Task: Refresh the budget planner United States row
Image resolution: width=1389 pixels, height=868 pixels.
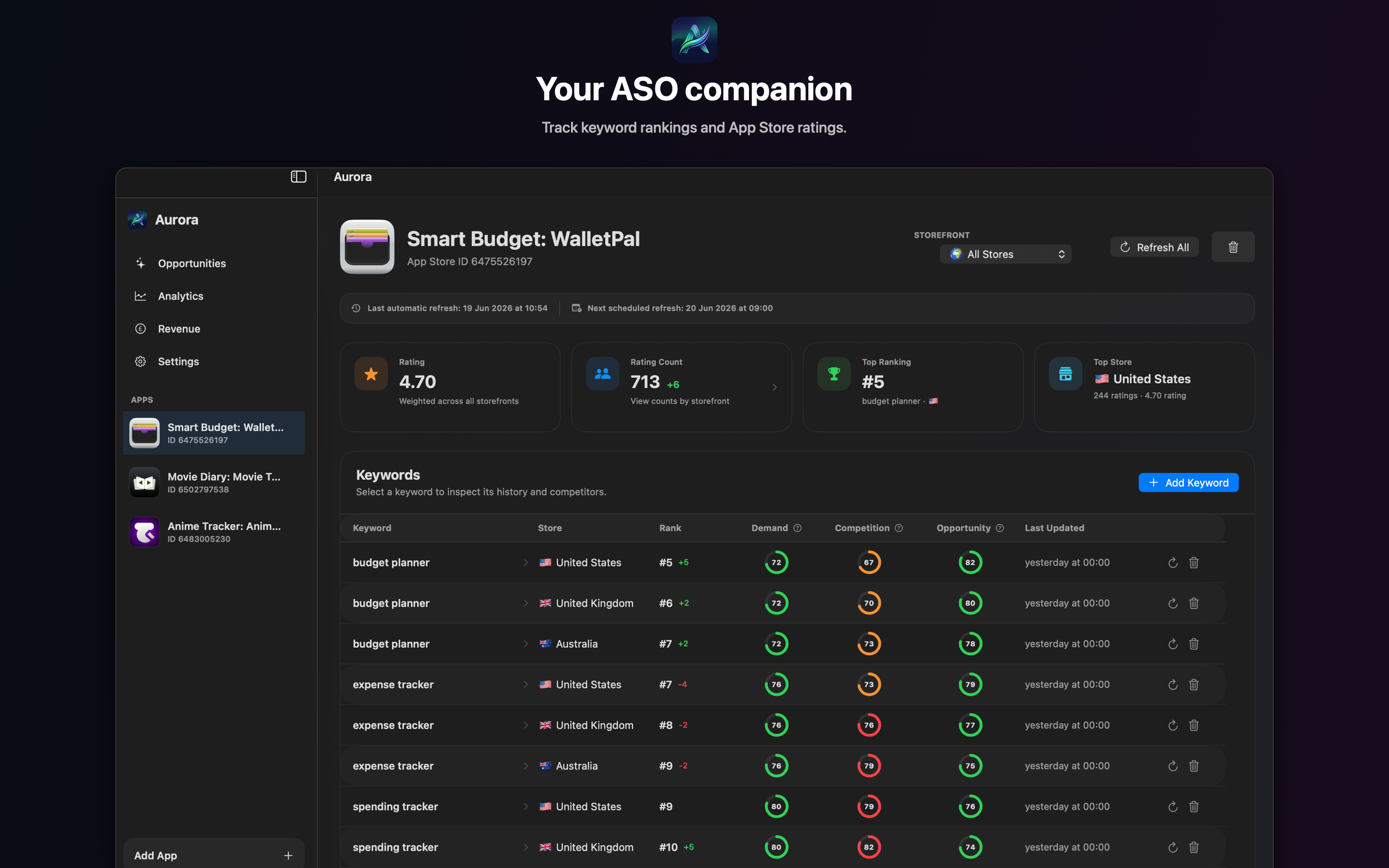Action: [1172, 563]
